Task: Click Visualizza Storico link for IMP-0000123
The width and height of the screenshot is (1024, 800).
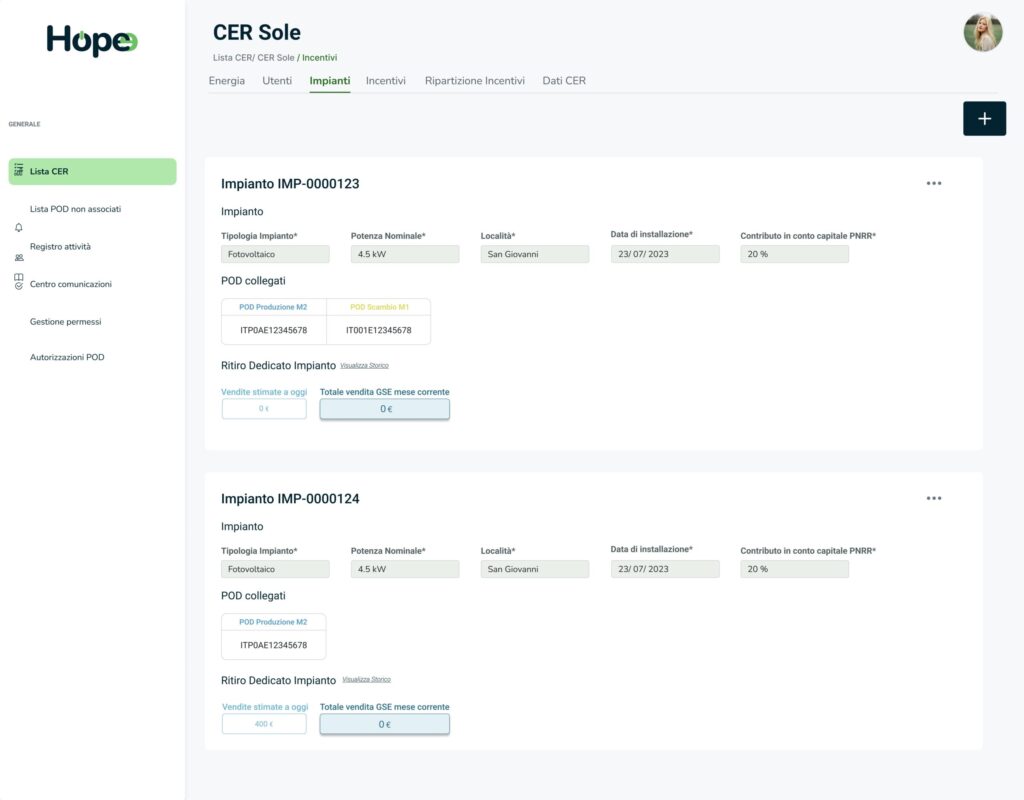Action: pos(364,366)
